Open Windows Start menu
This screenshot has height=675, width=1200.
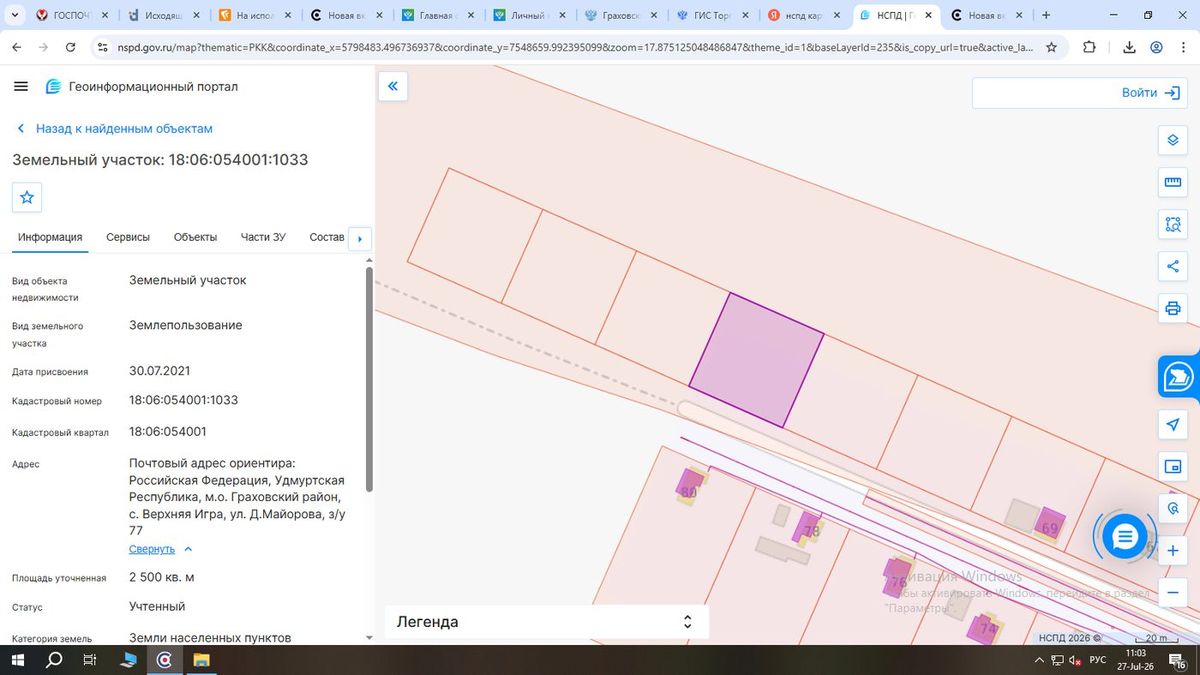[x=19, y=660]
